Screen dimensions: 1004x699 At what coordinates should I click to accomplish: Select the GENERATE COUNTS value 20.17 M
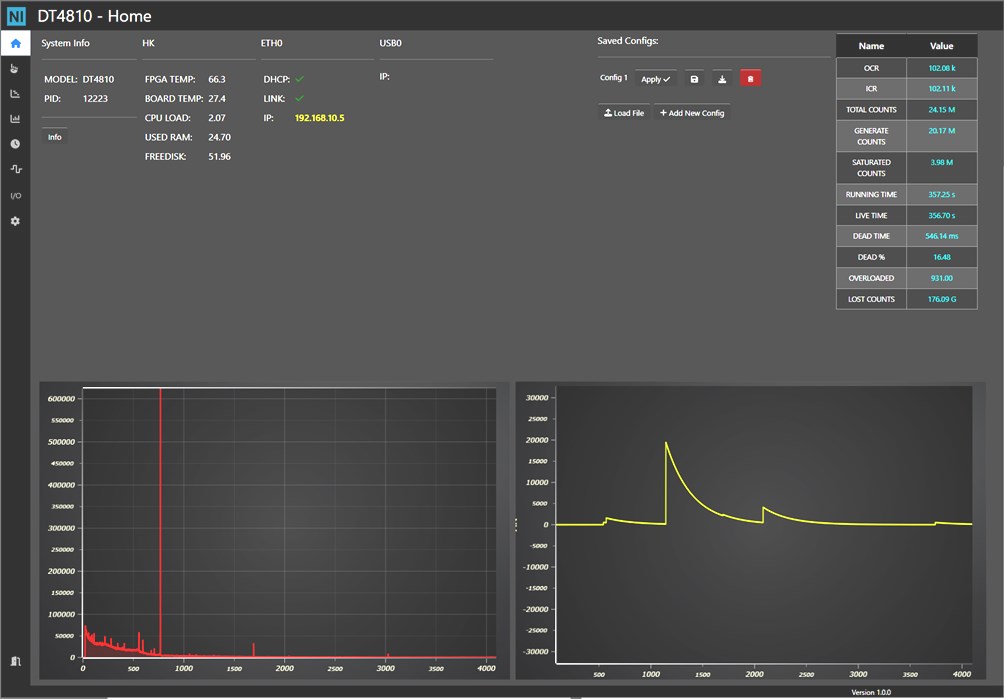point(942,131)
